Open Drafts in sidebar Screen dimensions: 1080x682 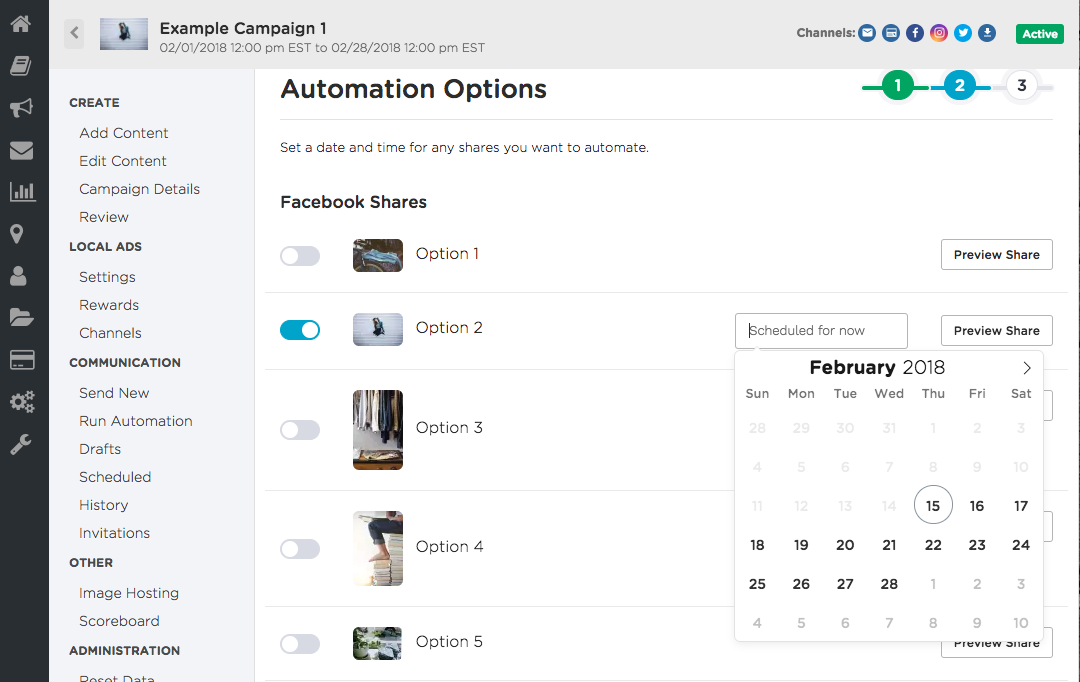[x=100, y=449]
